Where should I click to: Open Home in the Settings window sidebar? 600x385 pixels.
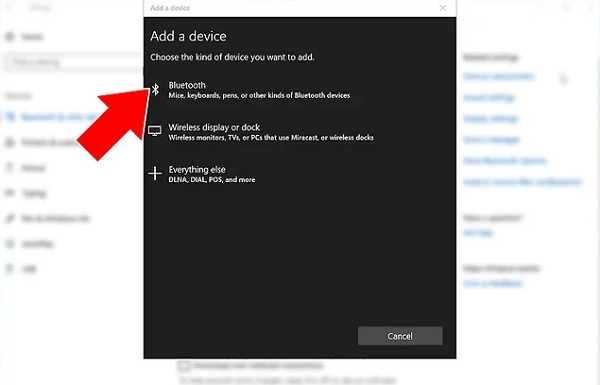32,37
